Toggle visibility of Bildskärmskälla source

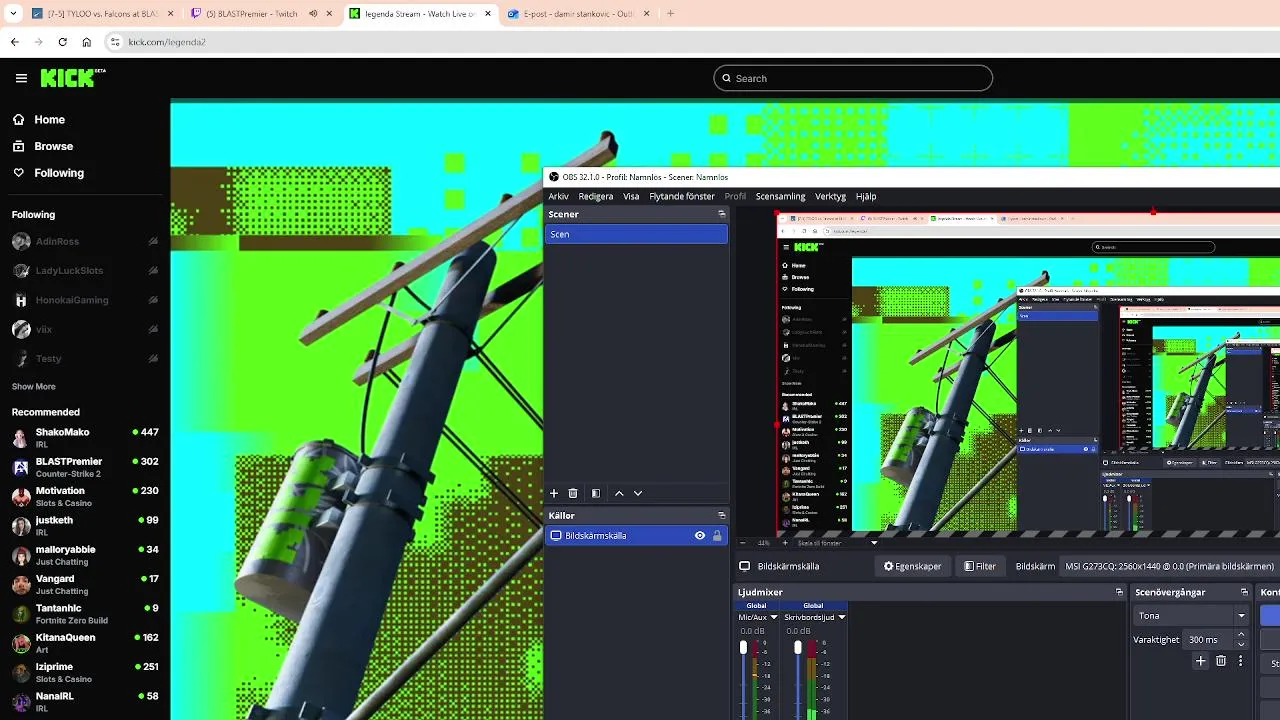pyautogui.click(x=700, y=536)
